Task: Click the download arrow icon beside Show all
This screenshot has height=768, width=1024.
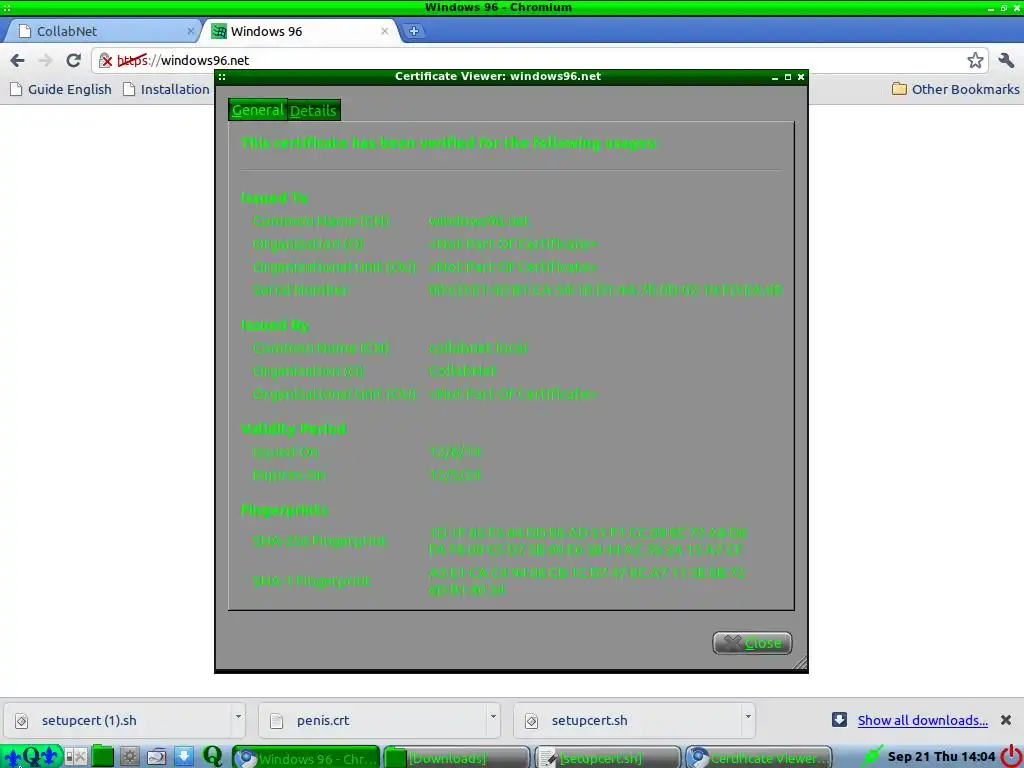Action: point(839,720)
